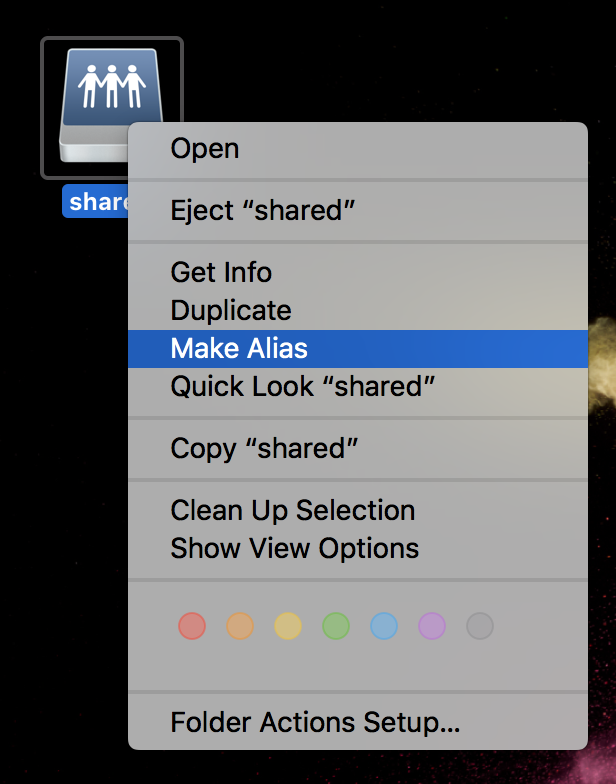Choose Clean Up Selection
This screenshot has width=616, height=784.
[292, 510]
